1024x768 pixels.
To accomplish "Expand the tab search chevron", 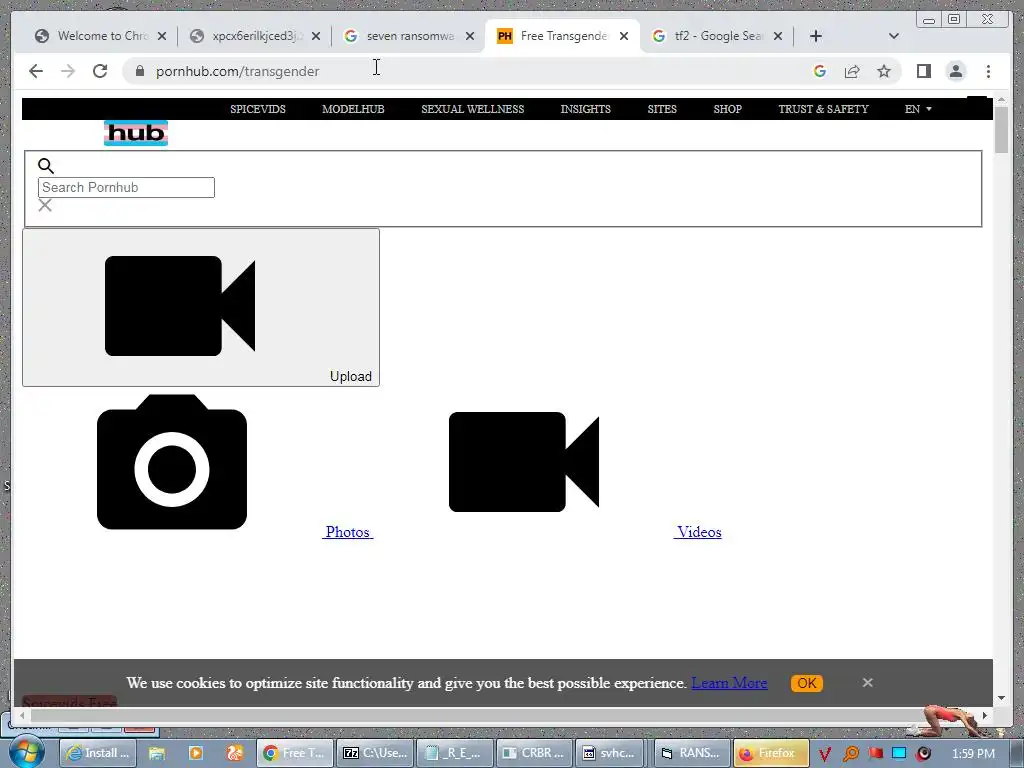I will tap(893, 36).
